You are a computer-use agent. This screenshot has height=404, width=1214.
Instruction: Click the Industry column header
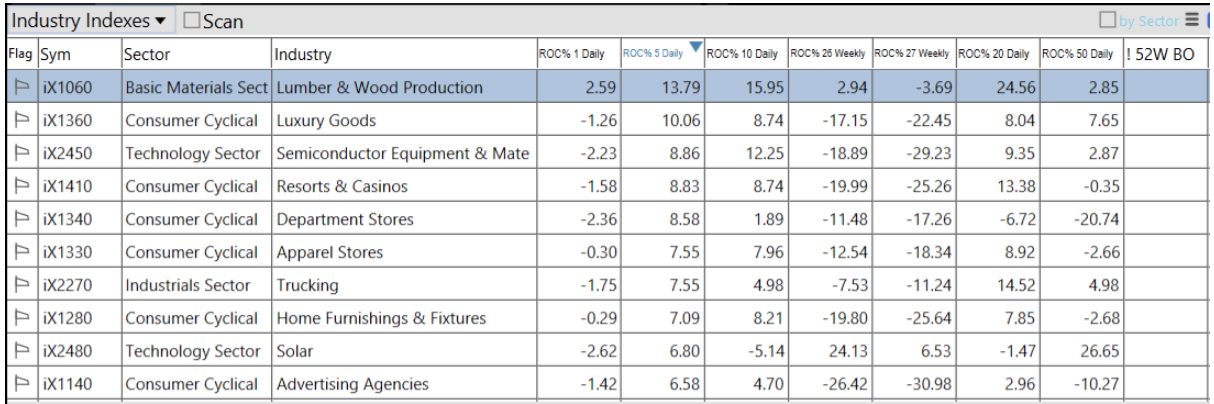[303, 55]
